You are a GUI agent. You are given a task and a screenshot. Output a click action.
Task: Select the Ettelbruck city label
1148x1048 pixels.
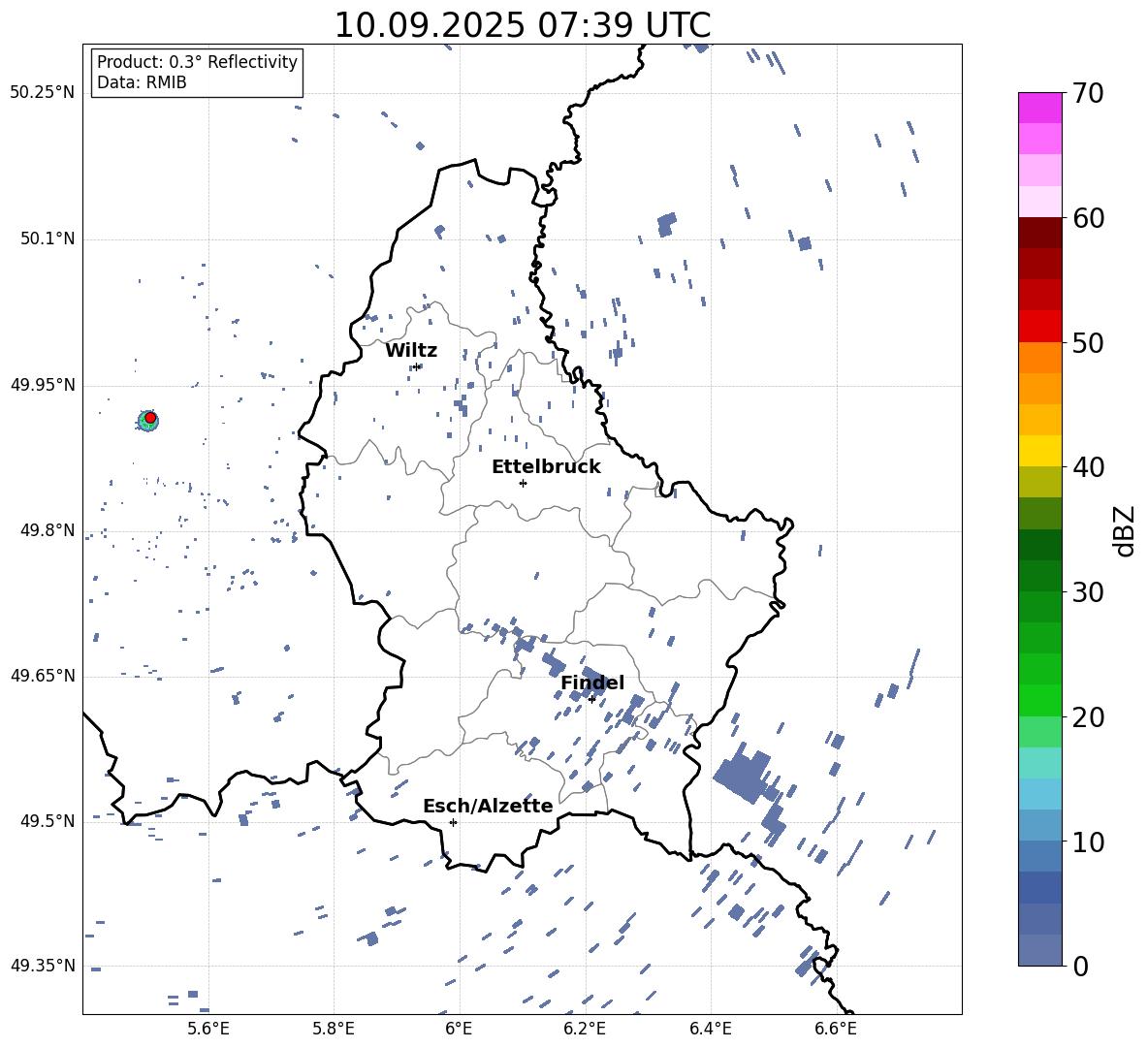pos(546,467)
